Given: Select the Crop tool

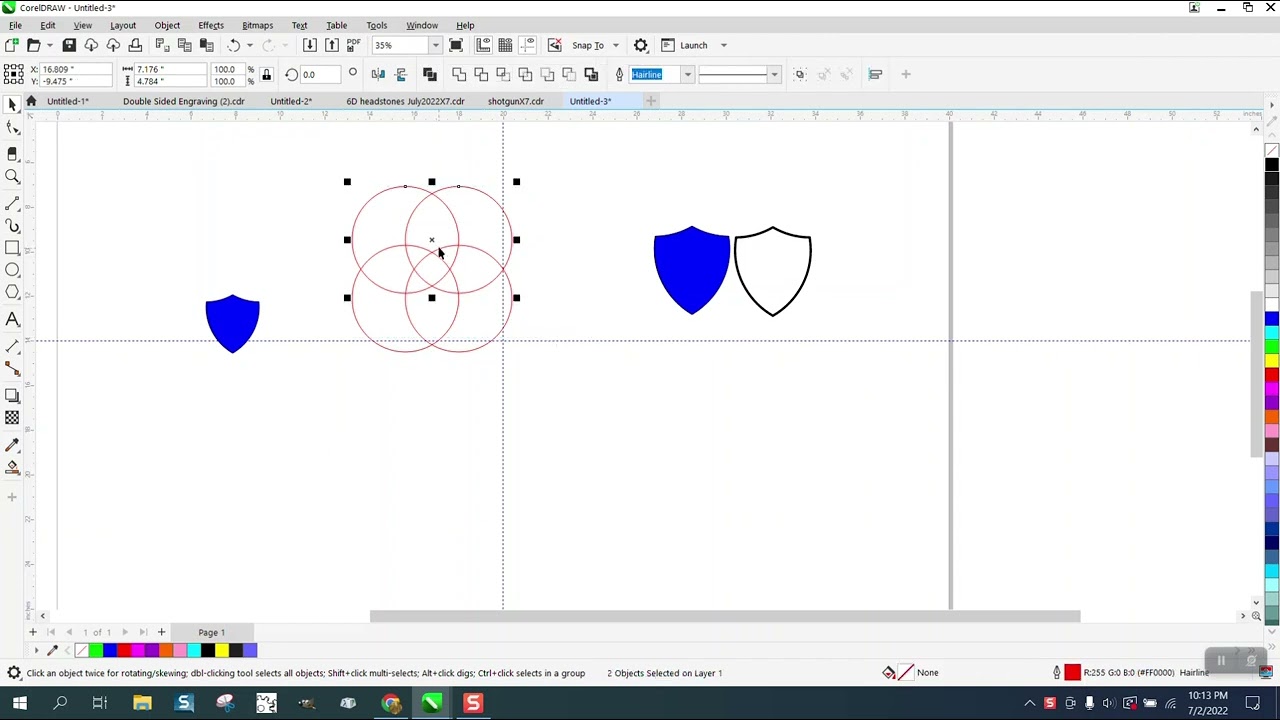Looking at the screenshot, I should [x=12, y=153].
